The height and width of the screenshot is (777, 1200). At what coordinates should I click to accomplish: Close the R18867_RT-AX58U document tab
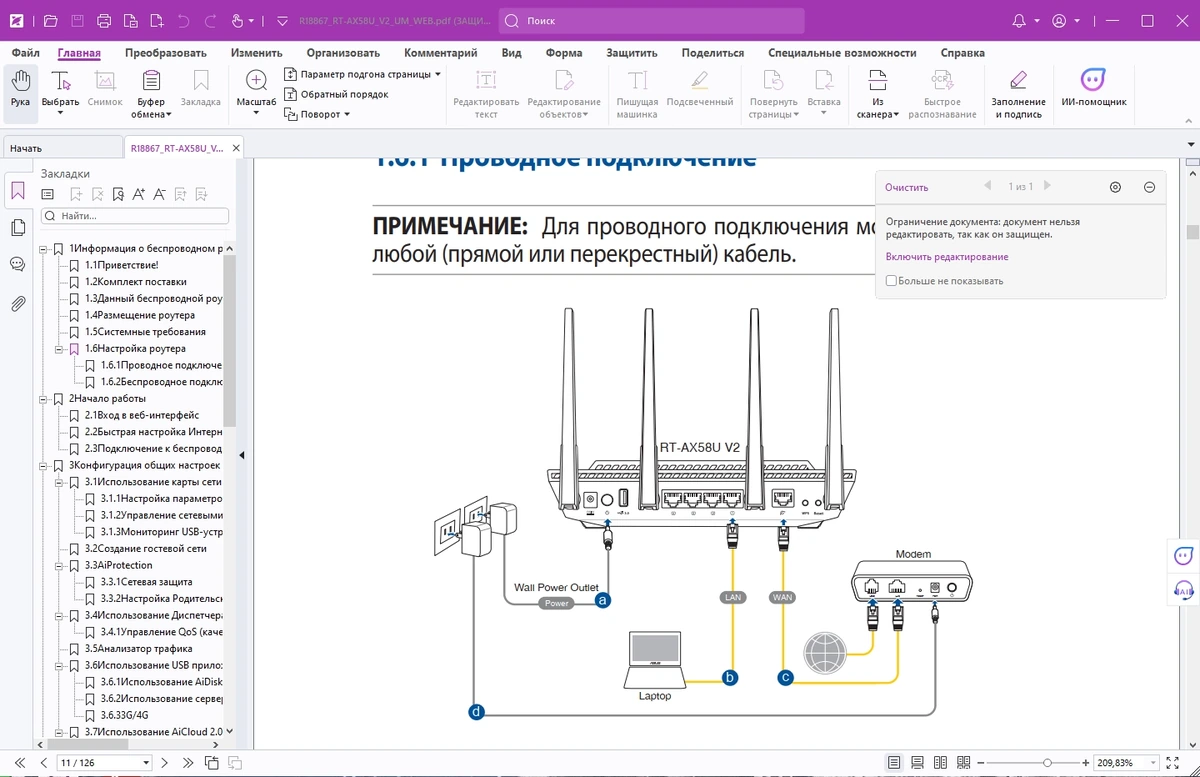point(236,148)
